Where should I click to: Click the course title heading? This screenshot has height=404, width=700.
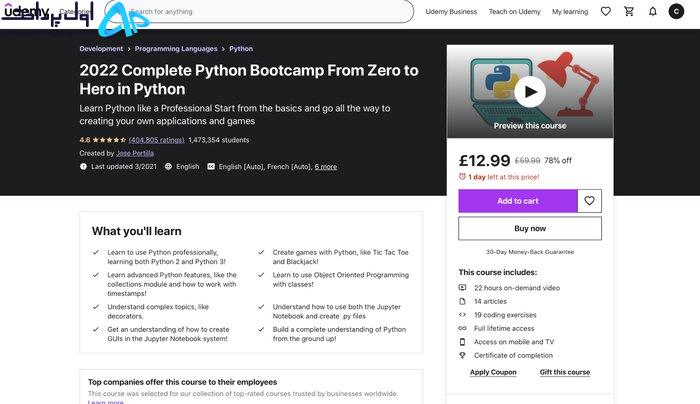coord(249,79)
